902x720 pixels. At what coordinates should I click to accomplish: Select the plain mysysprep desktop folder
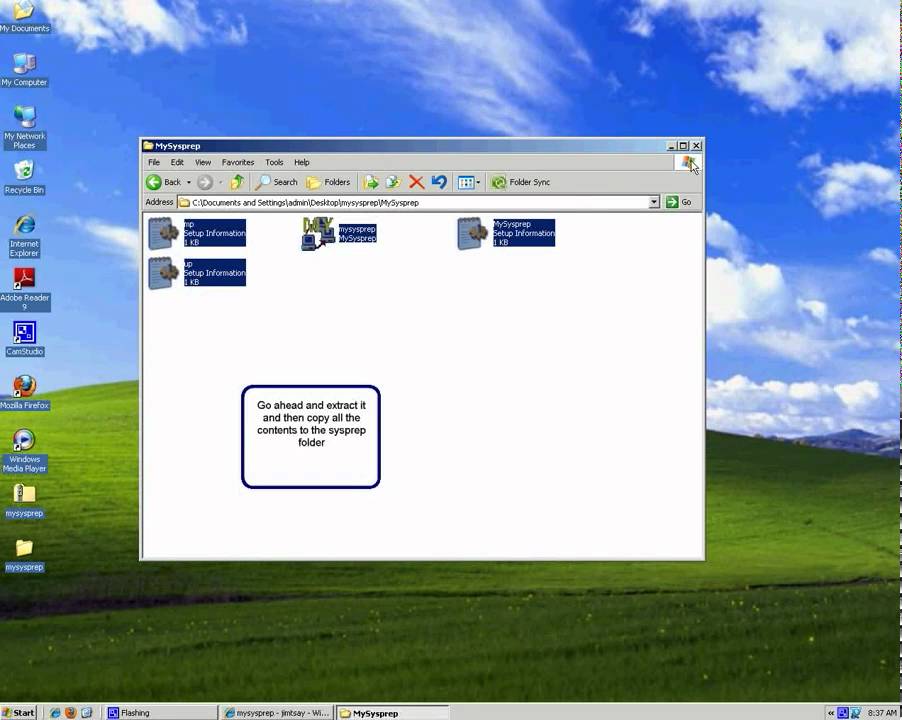pyautogui.click(x=24, y=554)
